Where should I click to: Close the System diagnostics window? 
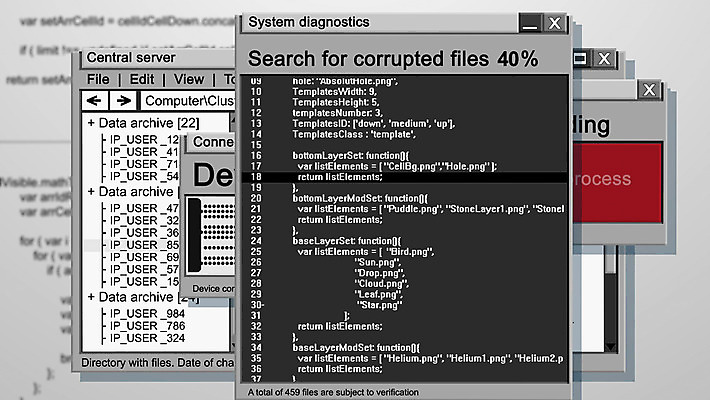click(x=555, y=22)
